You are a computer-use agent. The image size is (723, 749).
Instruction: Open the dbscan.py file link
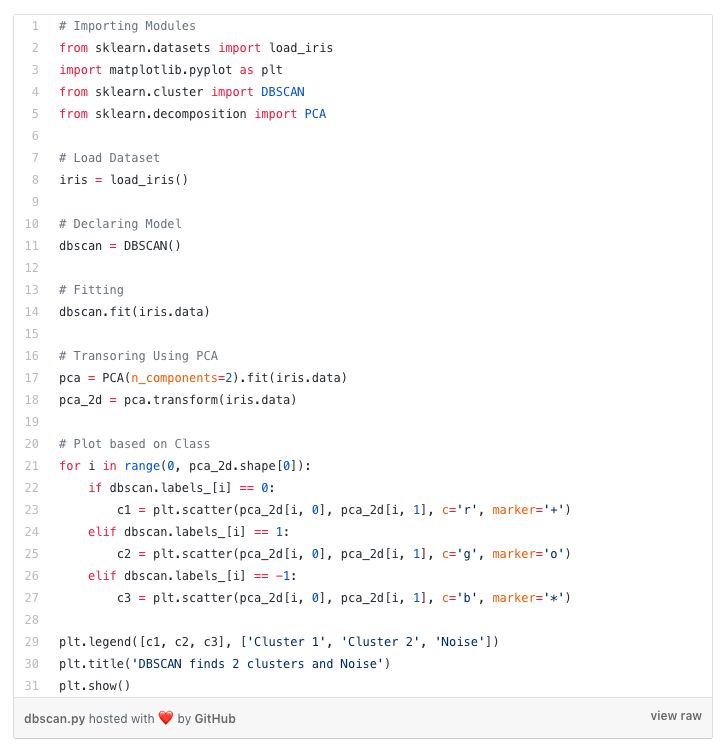pyautogui.click(x=56, y=718)
